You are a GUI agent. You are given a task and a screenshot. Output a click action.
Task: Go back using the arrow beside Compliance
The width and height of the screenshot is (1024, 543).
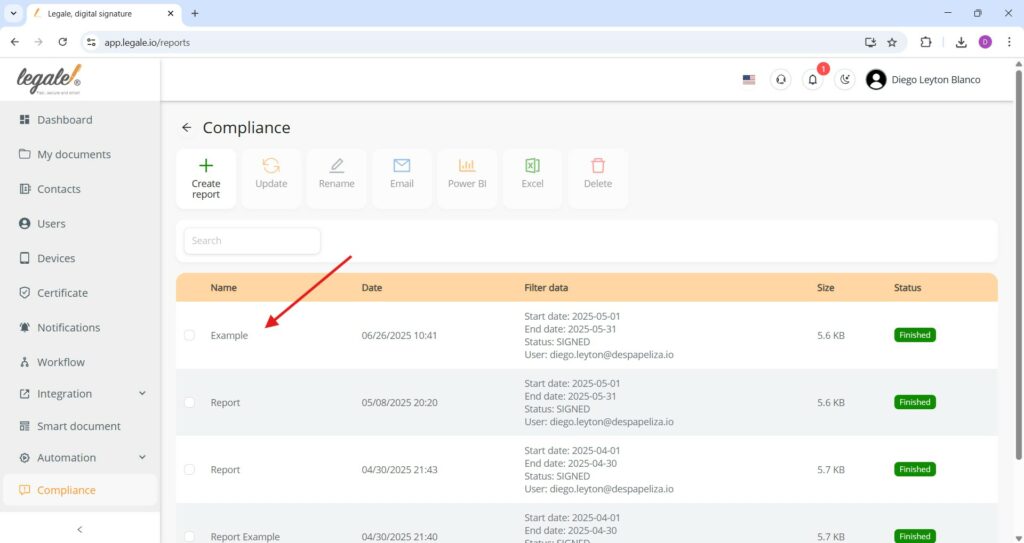coord(187,127)
